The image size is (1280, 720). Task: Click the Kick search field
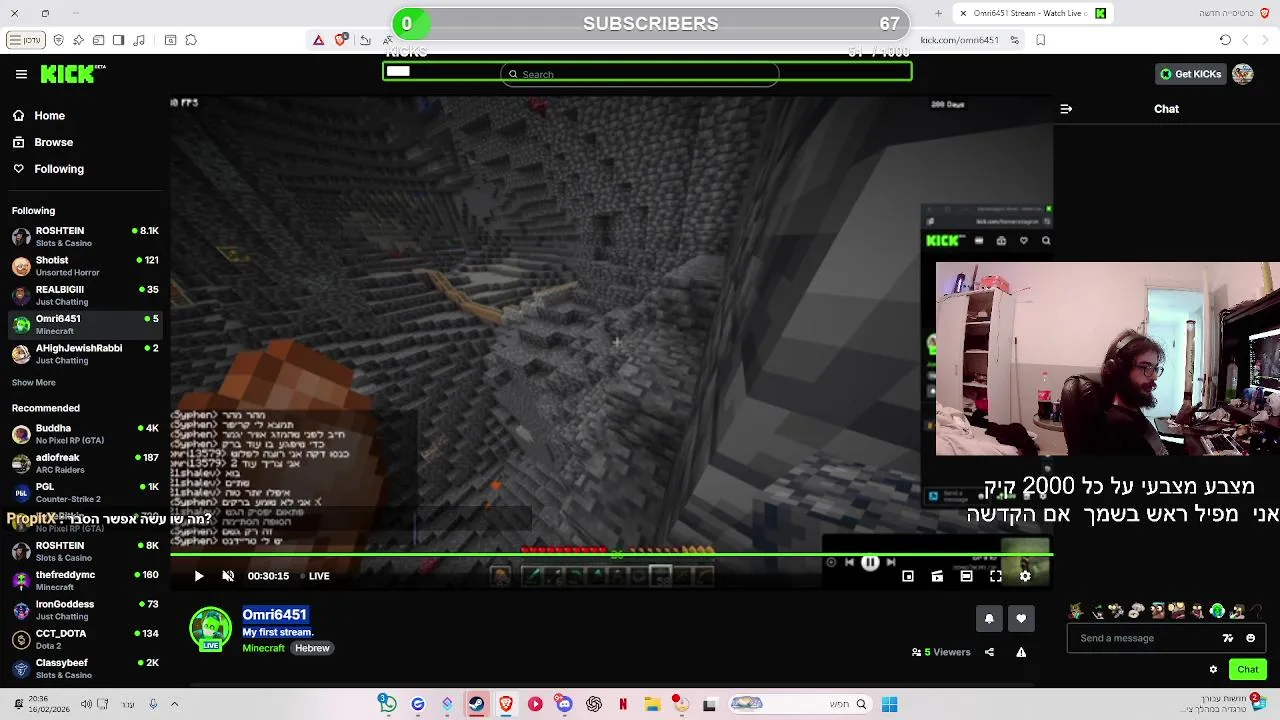[x=640, y=74]
